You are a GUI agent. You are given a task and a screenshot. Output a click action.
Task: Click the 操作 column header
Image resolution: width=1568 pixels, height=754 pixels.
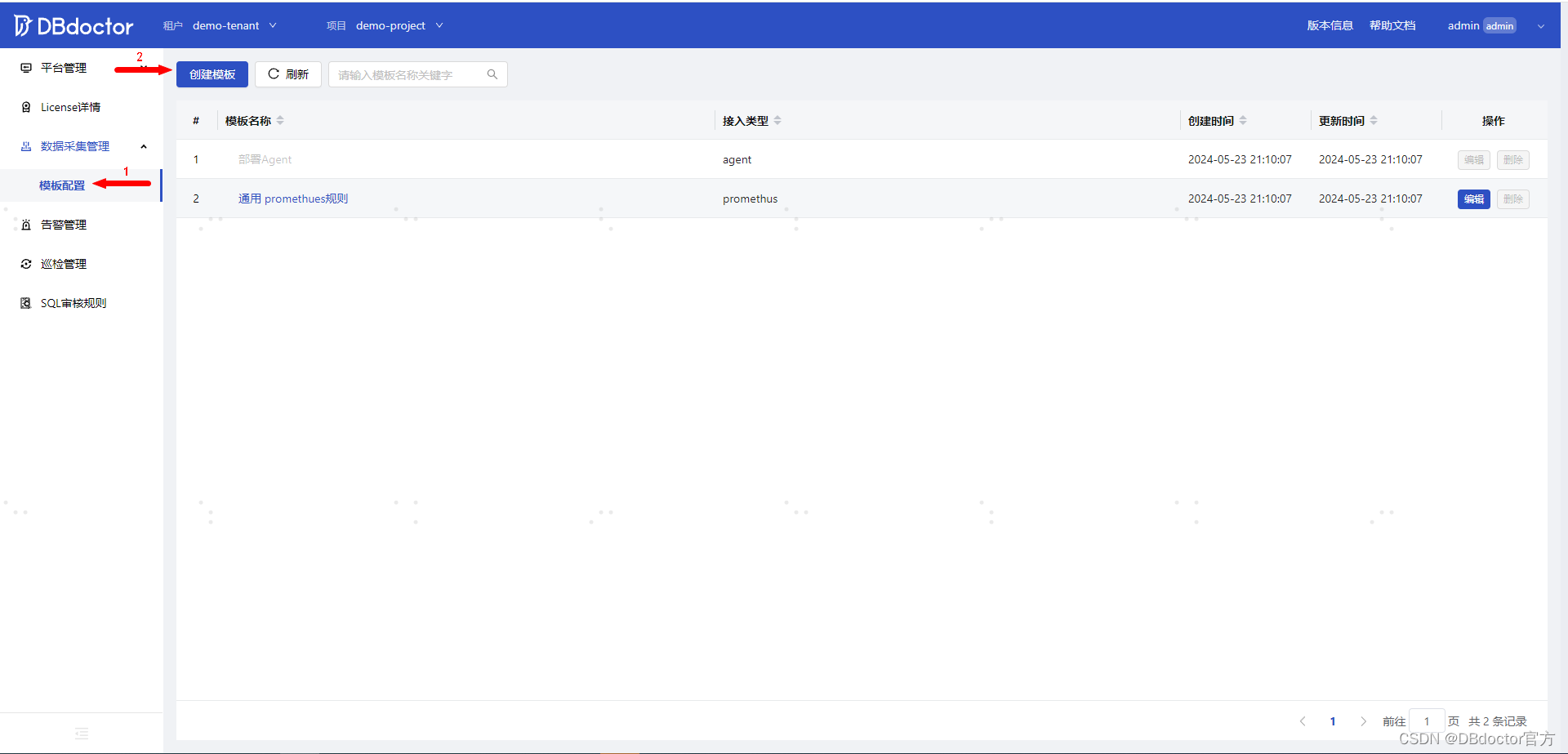pyautogui.click(x=1493, y=120)
